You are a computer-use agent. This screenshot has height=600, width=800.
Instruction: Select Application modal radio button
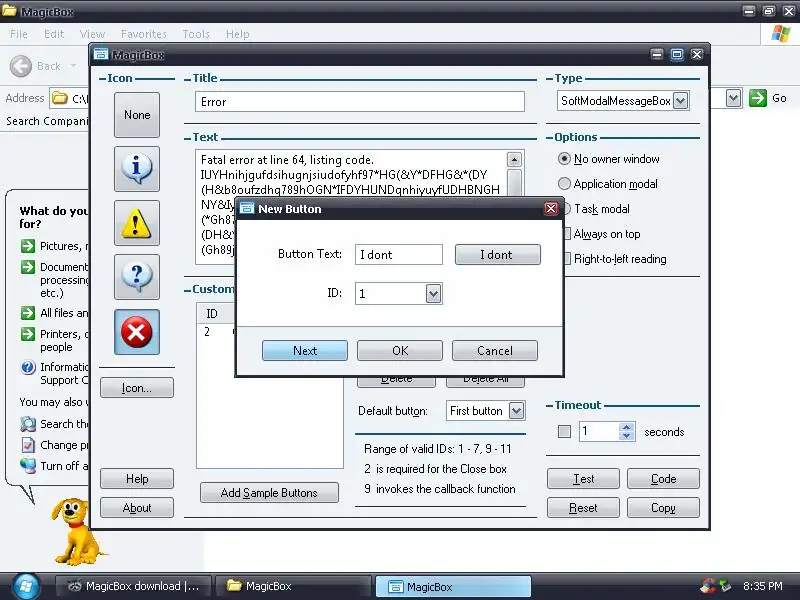564,184
